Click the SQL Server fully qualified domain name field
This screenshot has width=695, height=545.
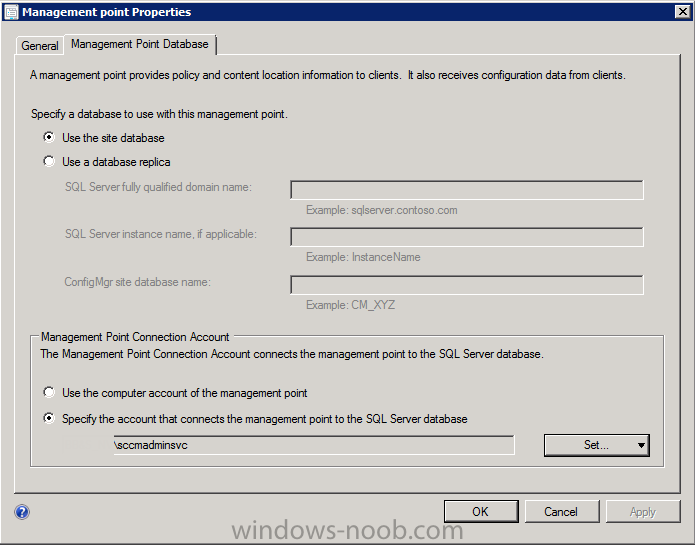pos(466,190)
